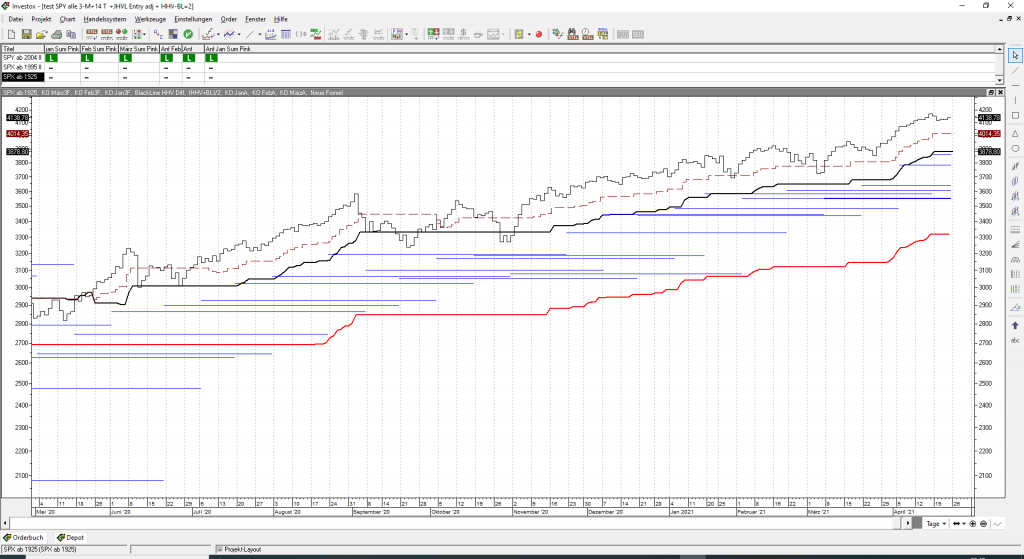The width and height of the screenshot is (1024, 559).
Task: Select the arrow pointer tool in right sidebar
Action: tap(1015, 54)
